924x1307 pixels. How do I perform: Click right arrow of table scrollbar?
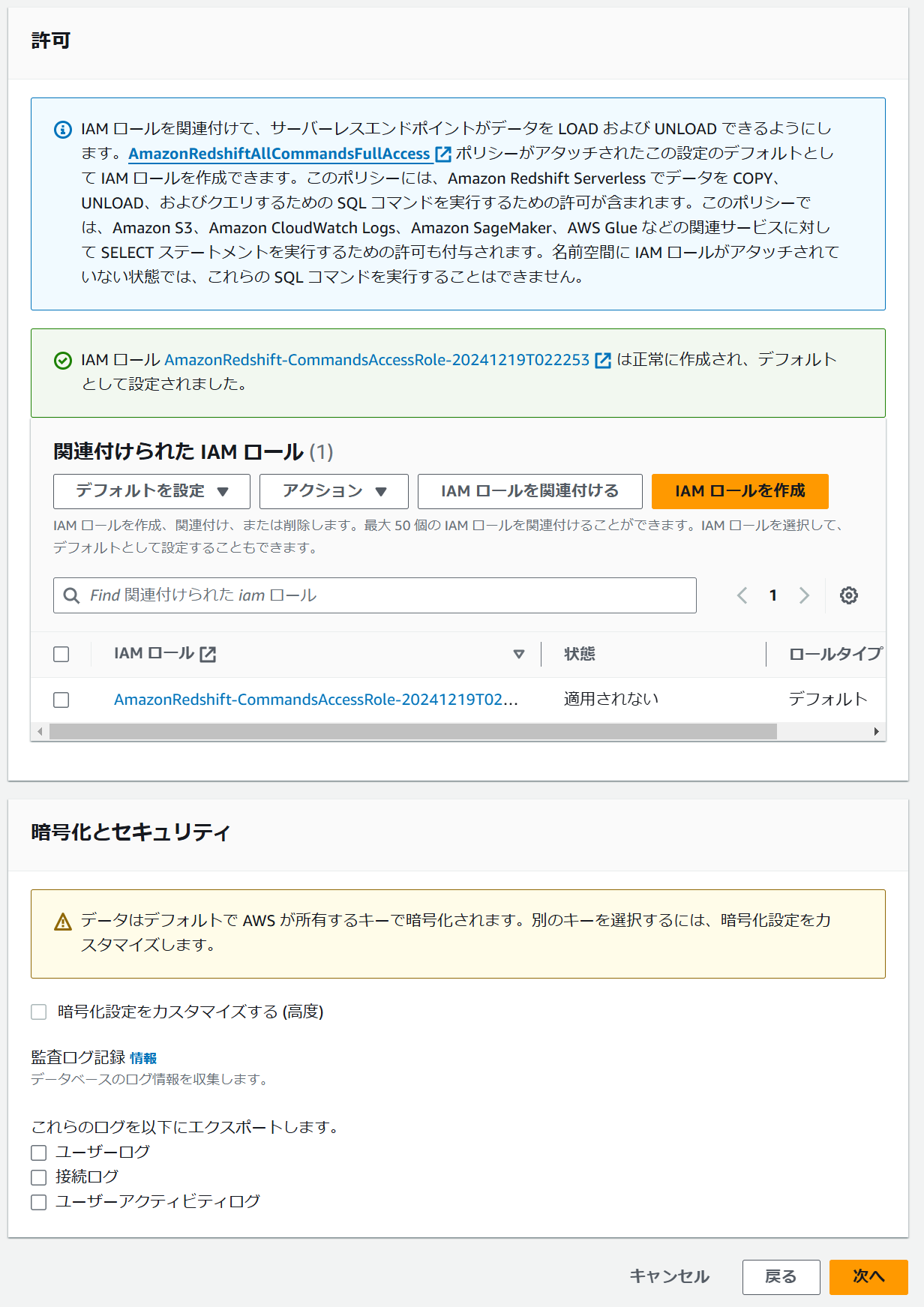877,732
